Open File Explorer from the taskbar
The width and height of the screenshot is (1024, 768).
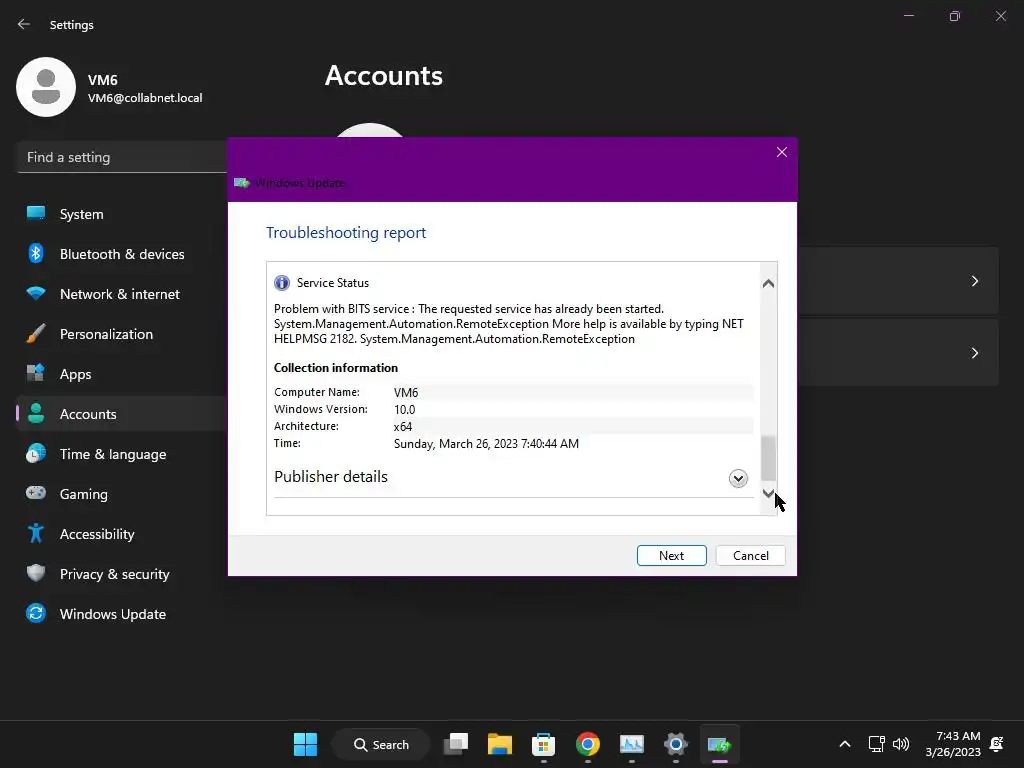pyautogui.click(x=500, y=744)
